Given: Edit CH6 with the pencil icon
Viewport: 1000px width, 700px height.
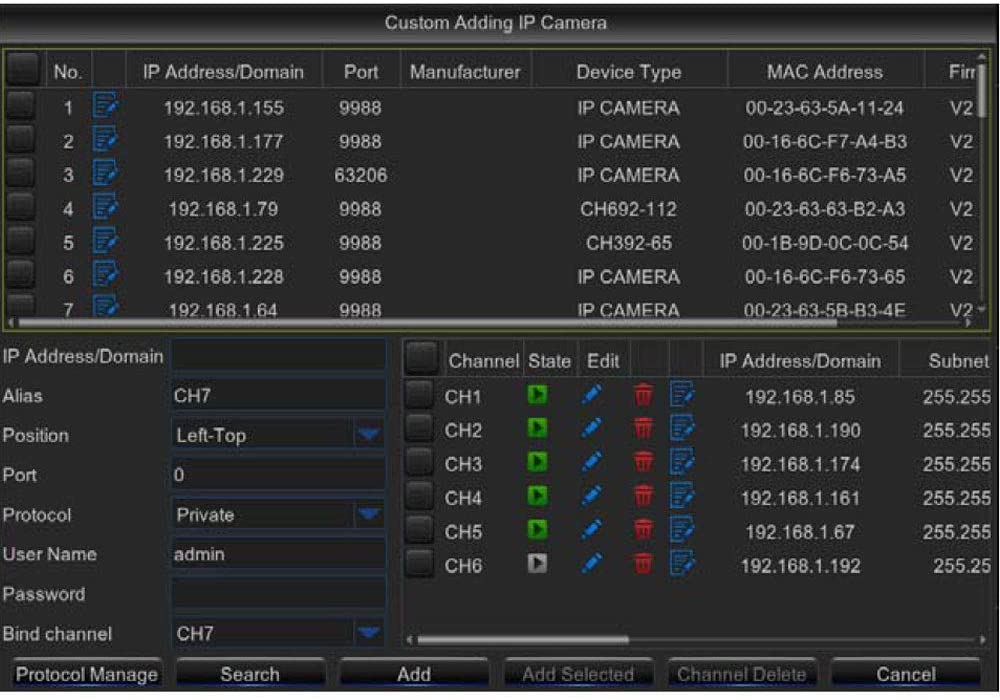Looking at the screenshot, I should (591, 564).
